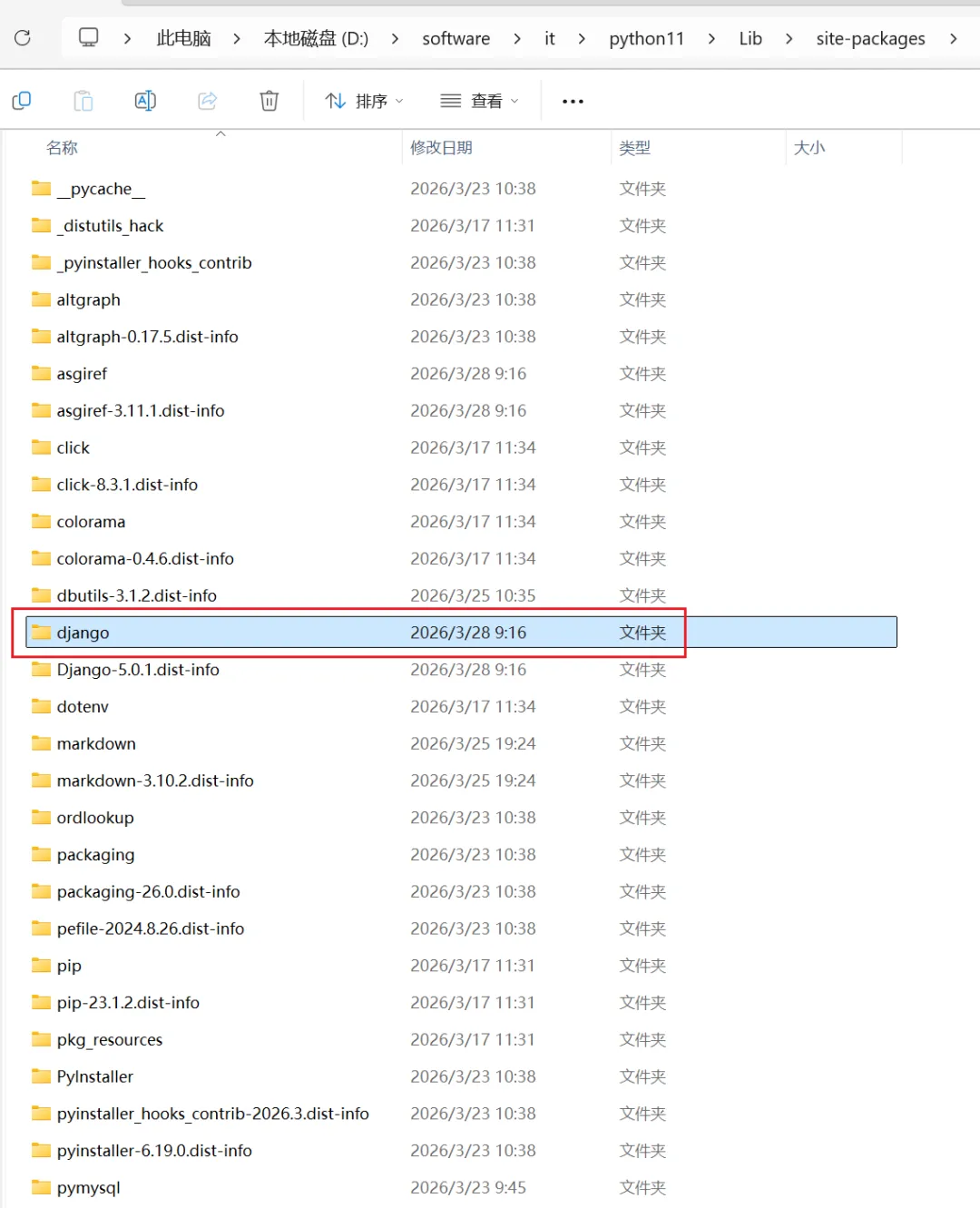Select the __pycache__ folder icon

42,189
